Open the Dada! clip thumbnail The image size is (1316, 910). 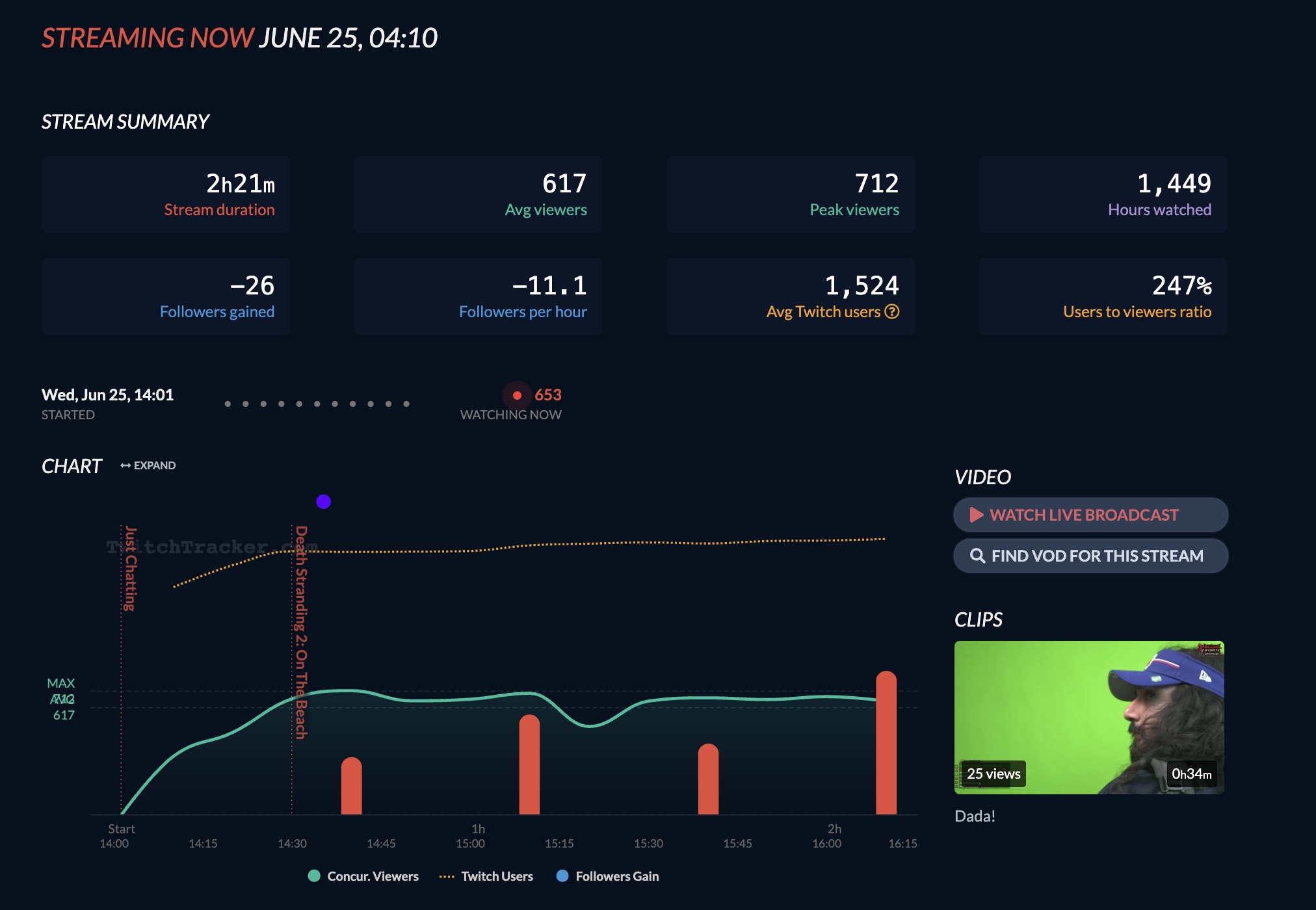click(x=1089, y=718)
